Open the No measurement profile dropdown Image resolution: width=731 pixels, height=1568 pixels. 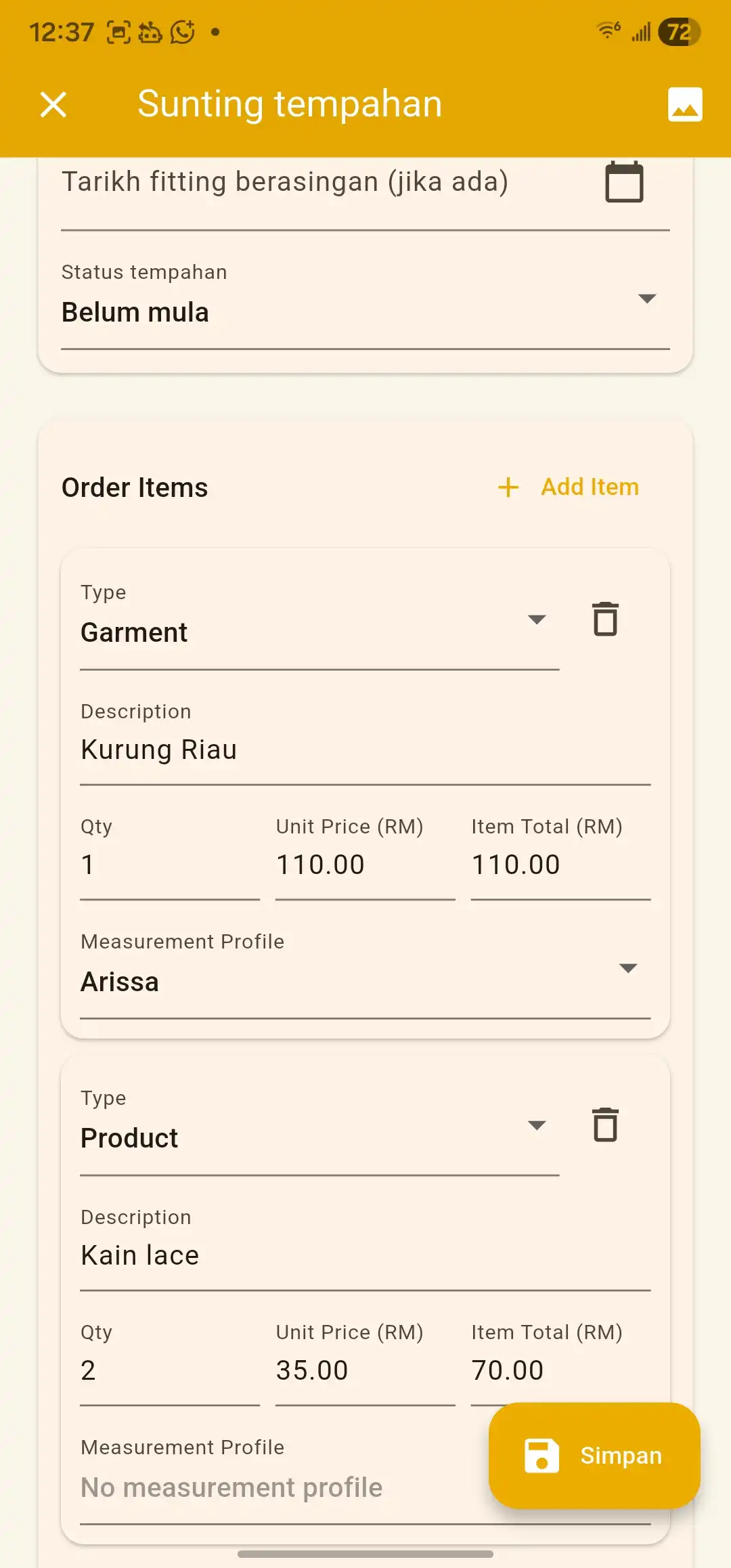(x=271, y=1487)
